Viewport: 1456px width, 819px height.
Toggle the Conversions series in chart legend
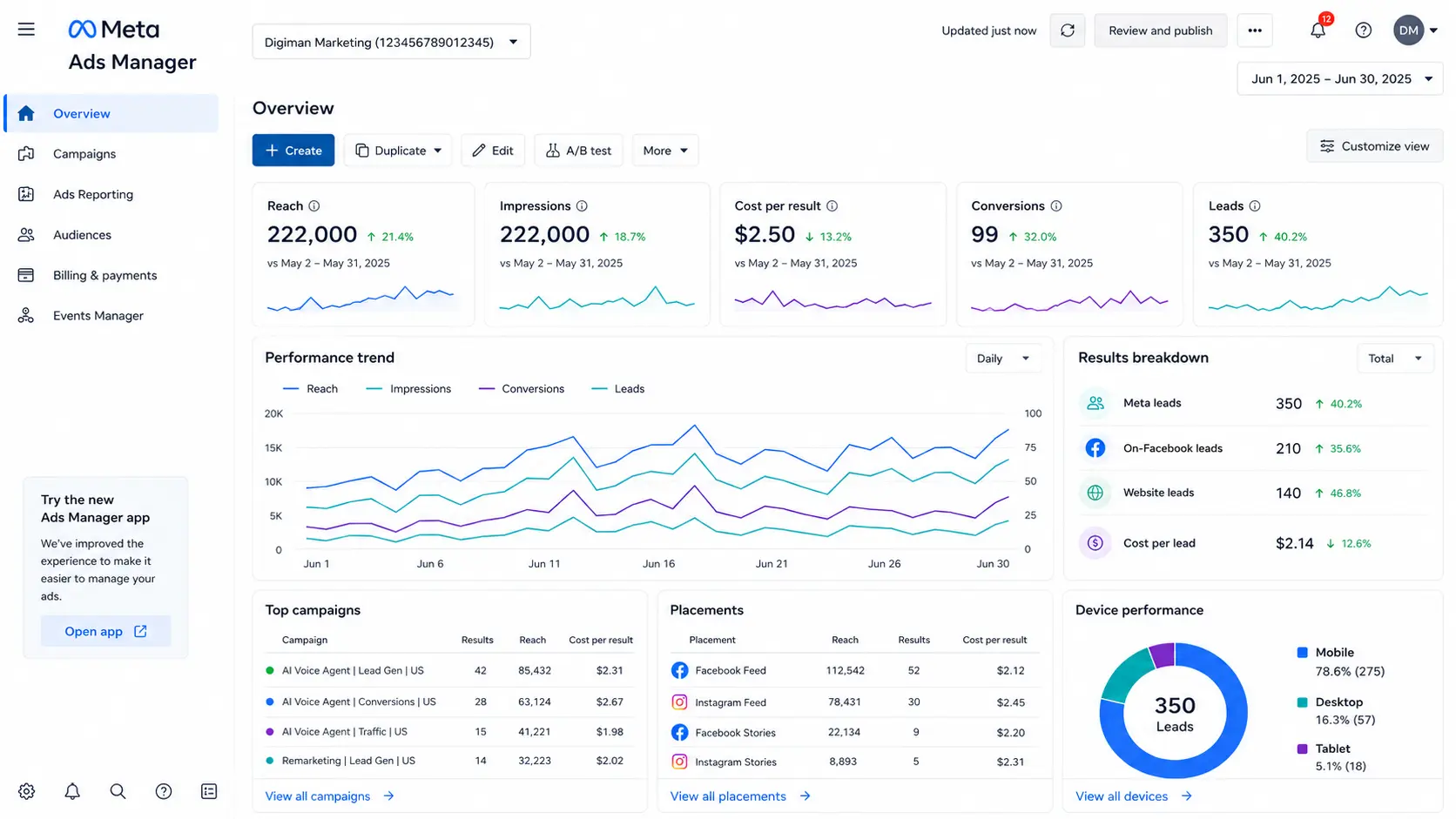point(522,389)
